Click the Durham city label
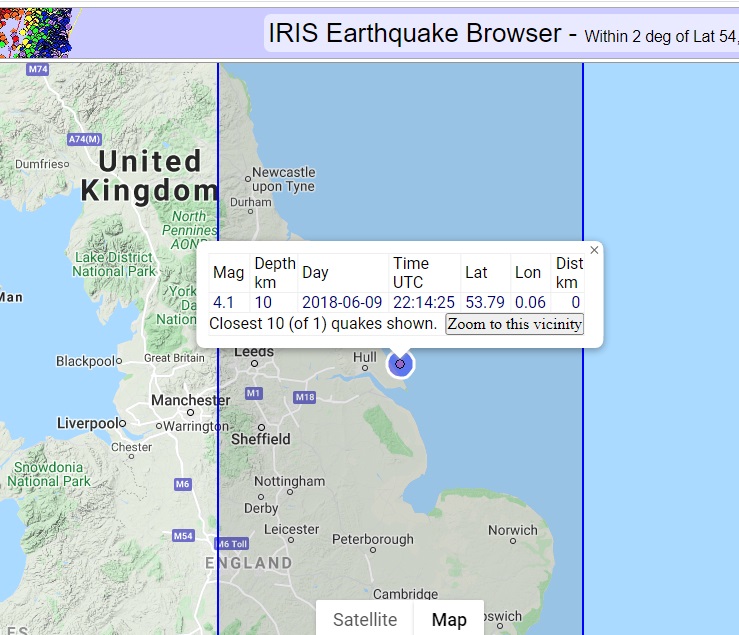Viewport: 739px width, 635px height. click(x=251, y=202)
